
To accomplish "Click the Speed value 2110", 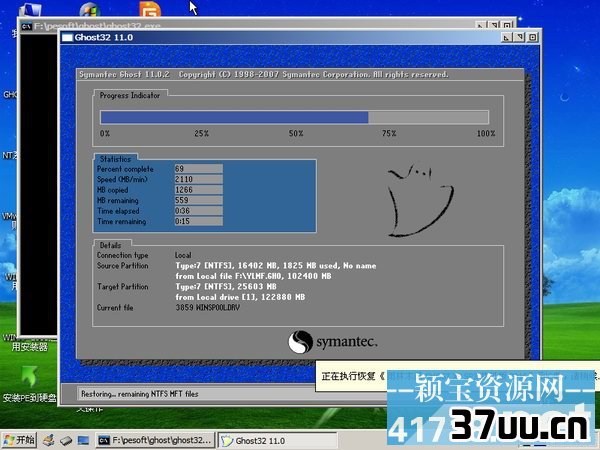I will click(198, 179).
